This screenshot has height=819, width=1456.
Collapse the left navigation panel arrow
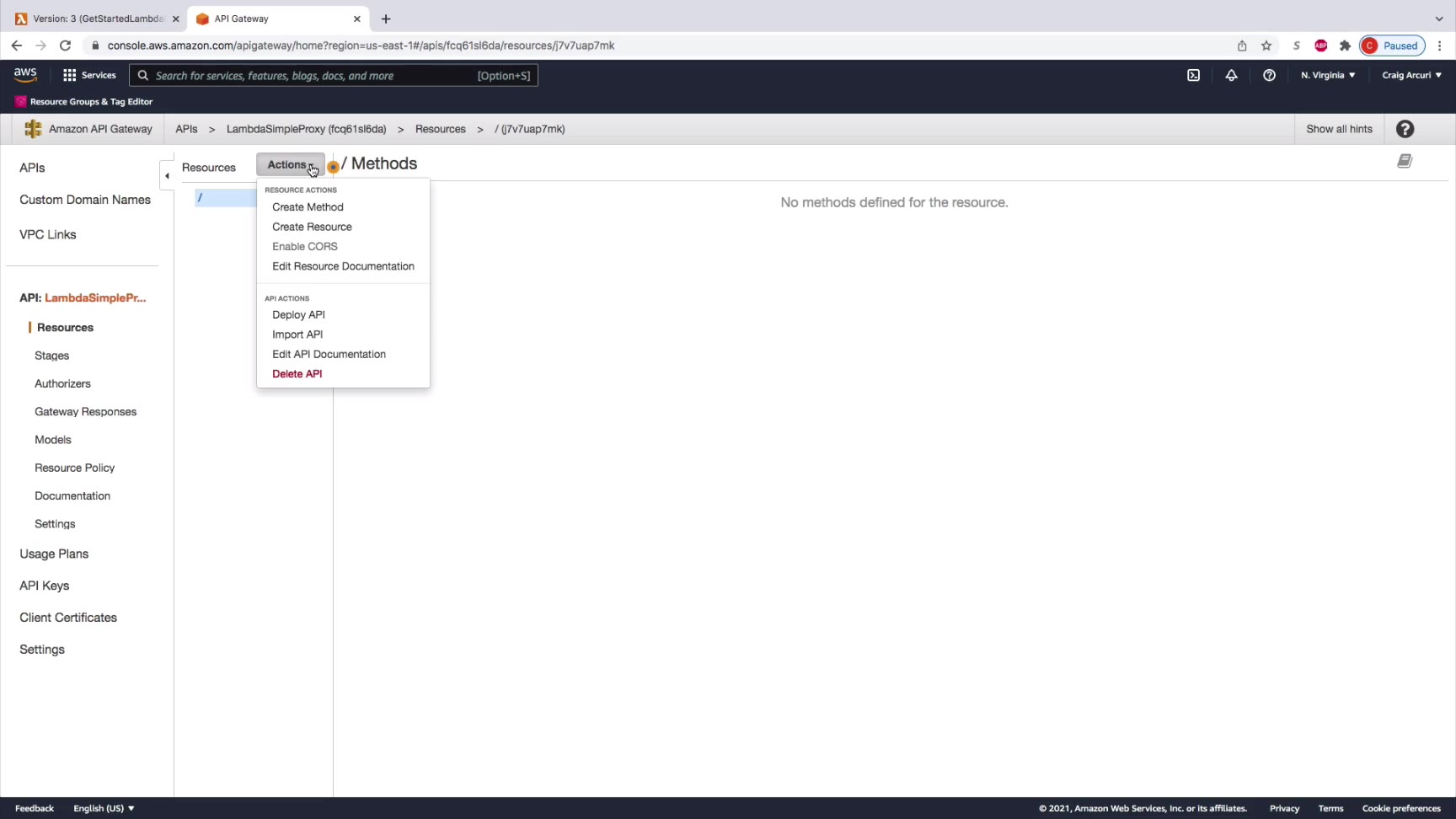[x=167, y=175]
